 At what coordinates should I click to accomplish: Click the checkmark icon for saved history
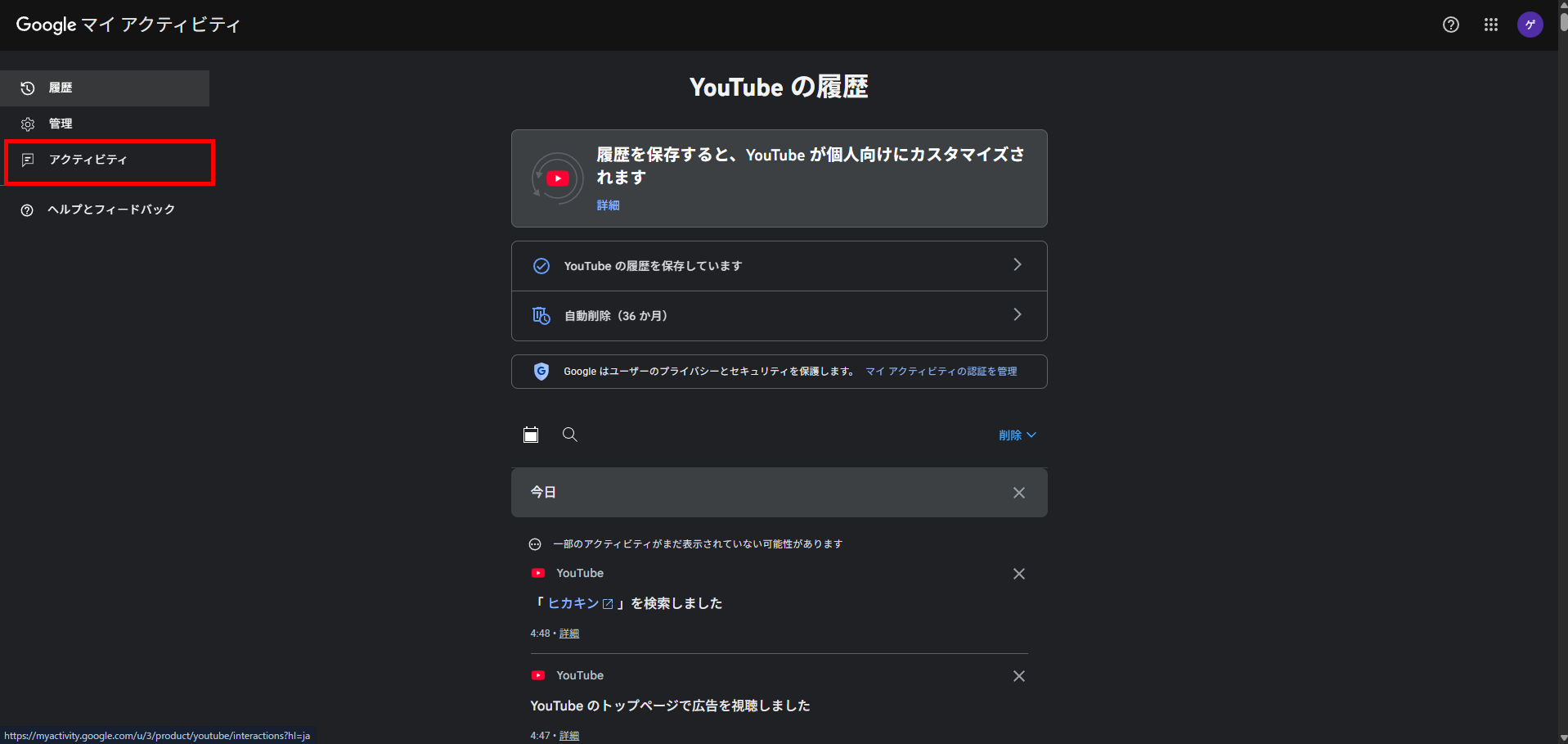coord(541,266)
